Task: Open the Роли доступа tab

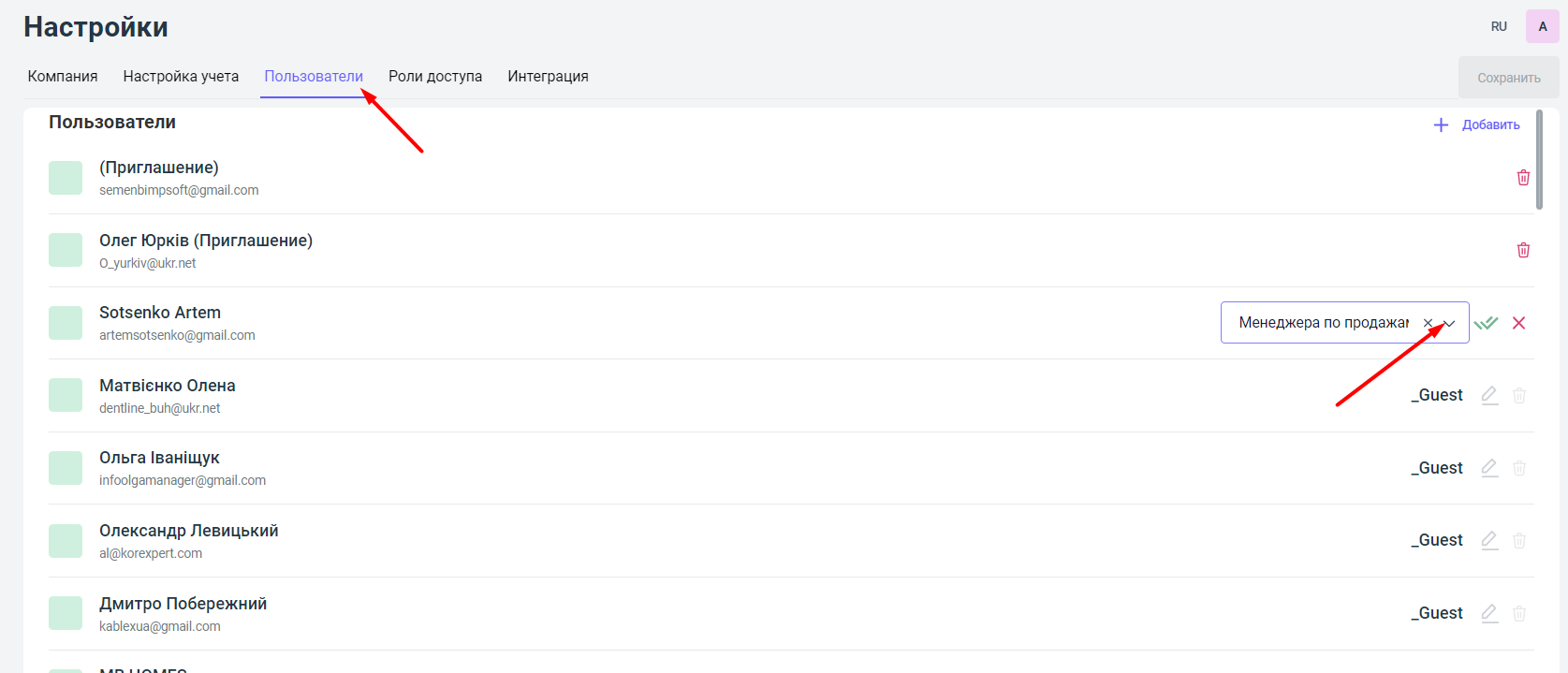Action: click(x=435, y=77)
